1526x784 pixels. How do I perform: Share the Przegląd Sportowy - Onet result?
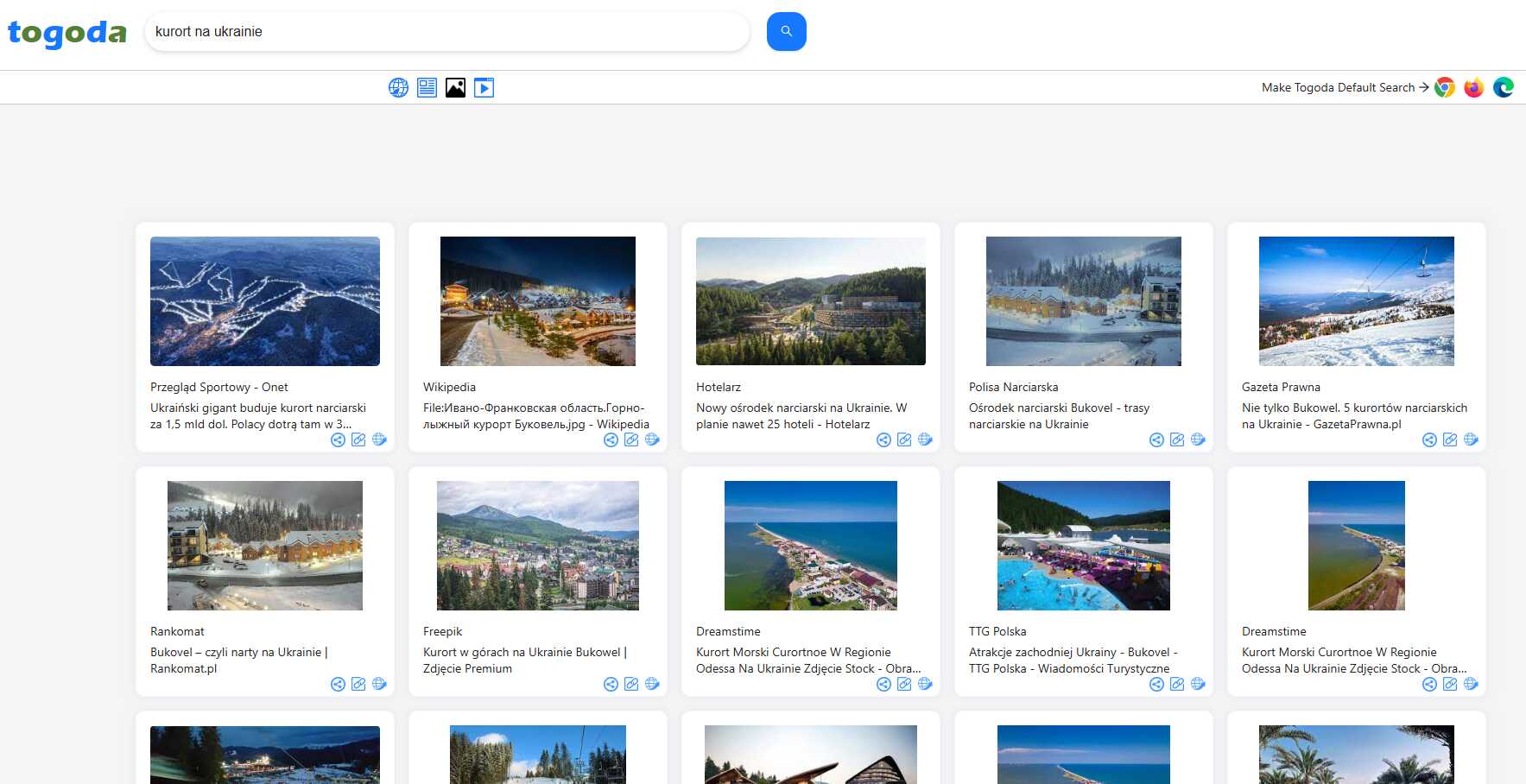point(338,439)
